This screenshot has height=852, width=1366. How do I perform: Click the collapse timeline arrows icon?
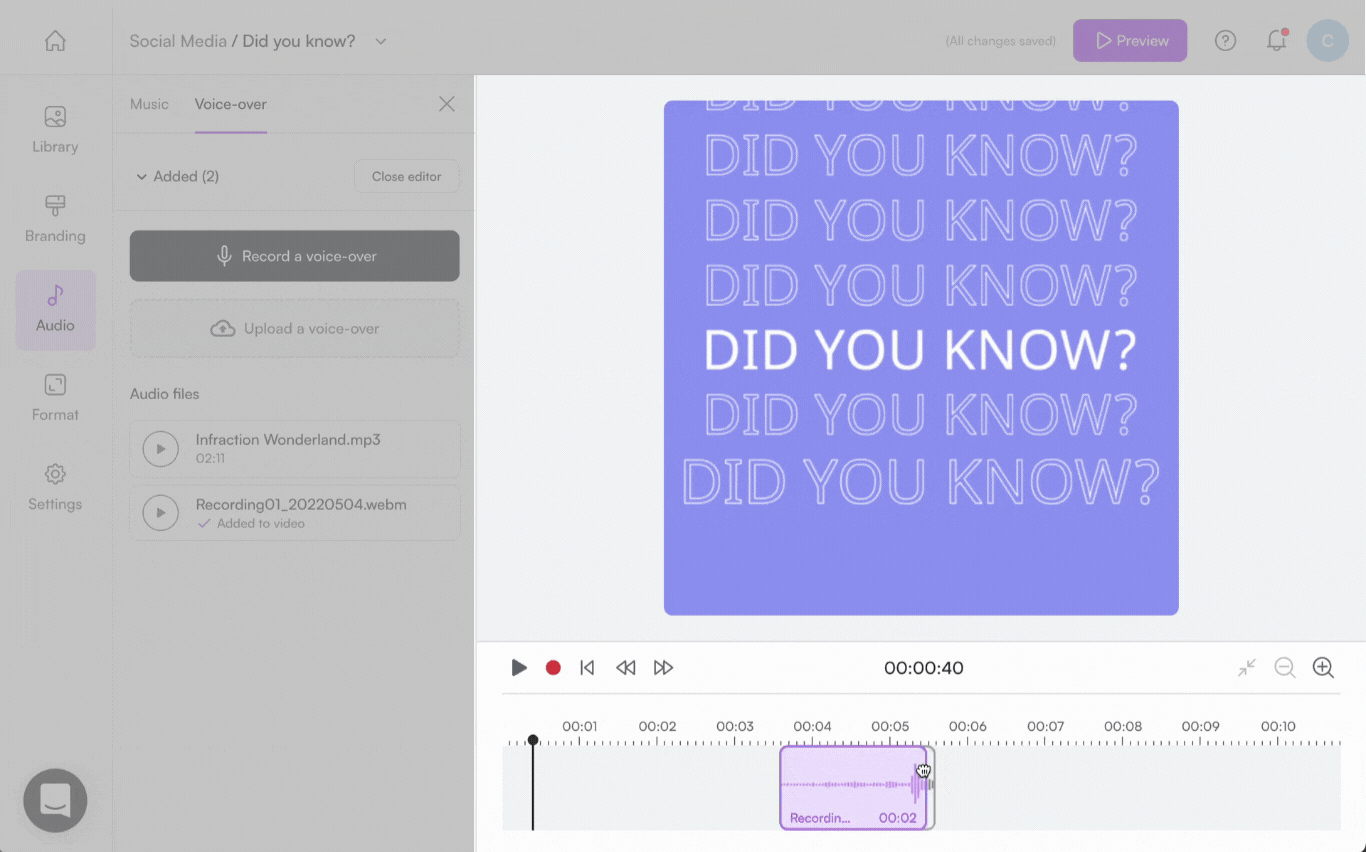pos(1246,667)
